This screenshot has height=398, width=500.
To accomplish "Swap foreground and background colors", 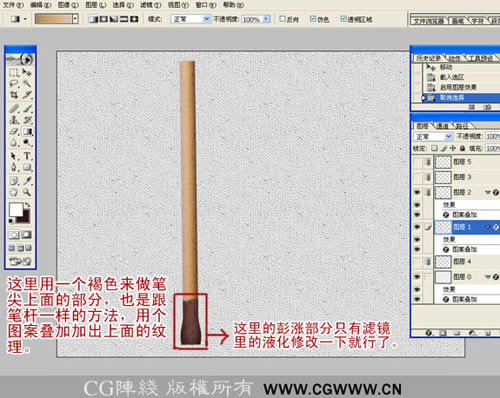I will [x=28, y=205].
